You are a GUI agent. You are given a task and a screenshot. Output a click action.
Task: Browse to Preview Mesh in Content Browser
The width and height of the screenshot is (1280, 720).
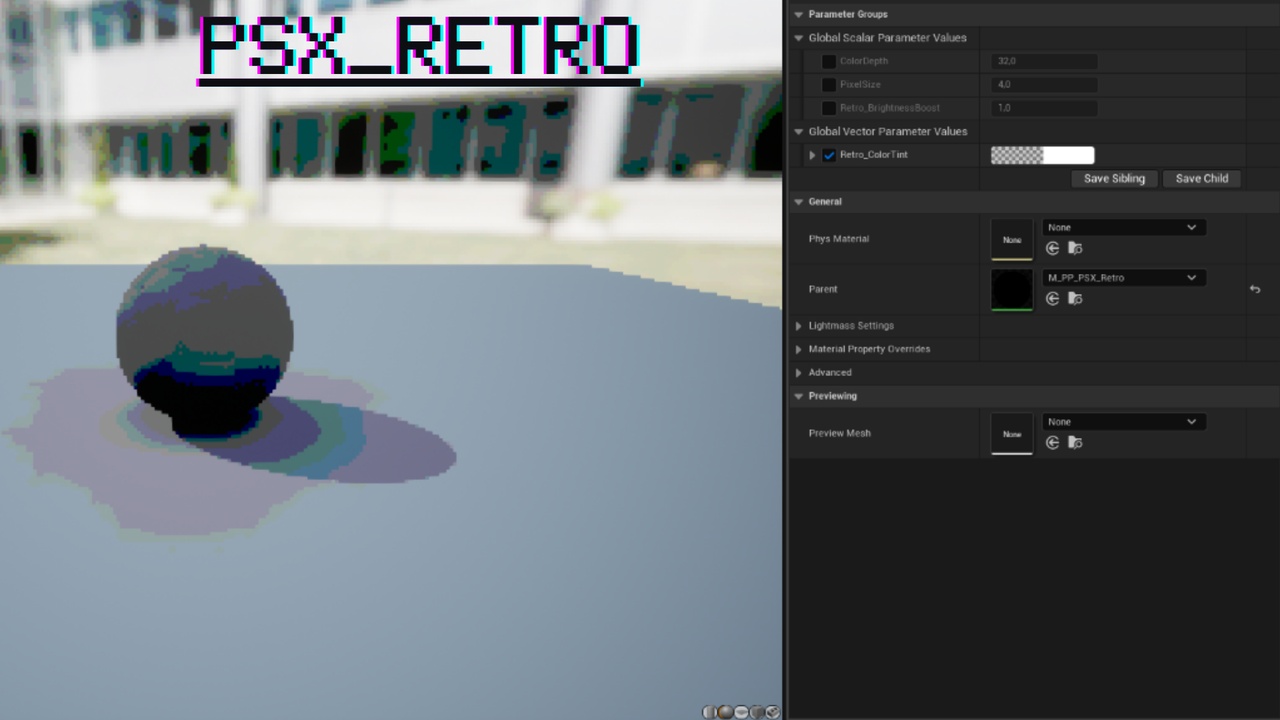(1075, 442)
